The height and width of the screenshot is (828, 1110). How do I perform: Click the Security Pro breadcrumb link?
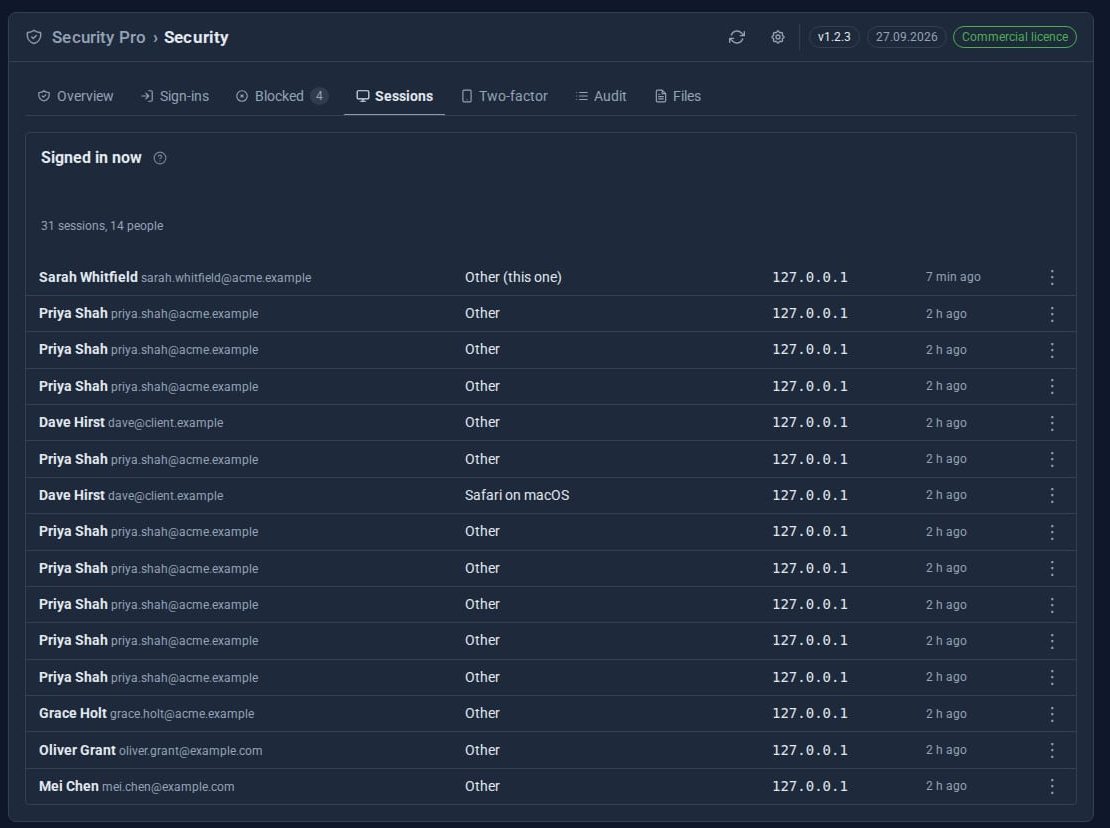(98, 38)
